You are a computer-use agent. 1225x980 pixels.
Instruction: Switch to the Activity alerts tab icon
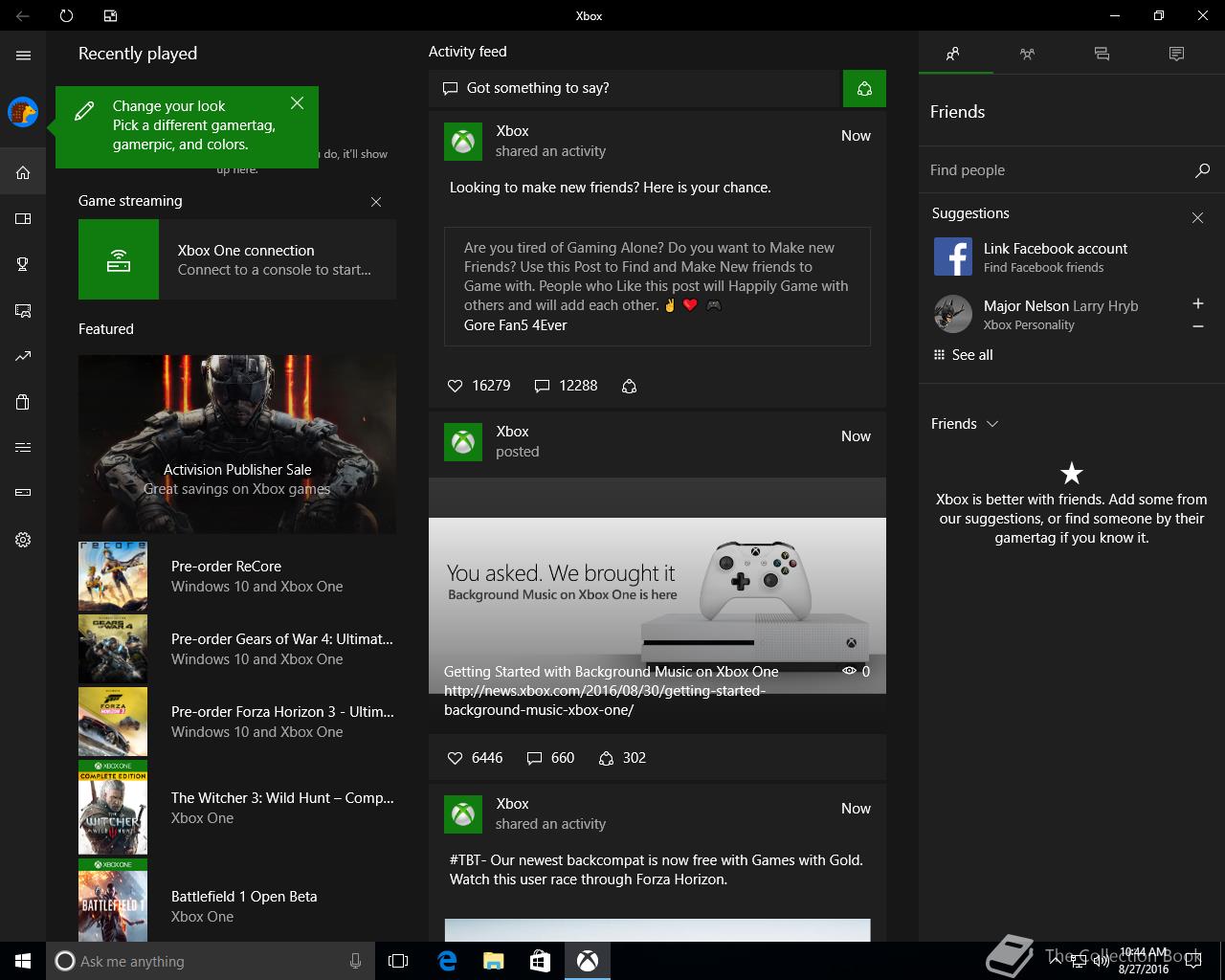1176,55
